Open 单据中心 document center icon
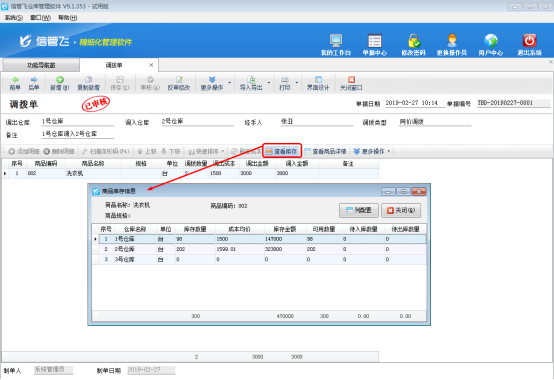 [x=375, y=41]
